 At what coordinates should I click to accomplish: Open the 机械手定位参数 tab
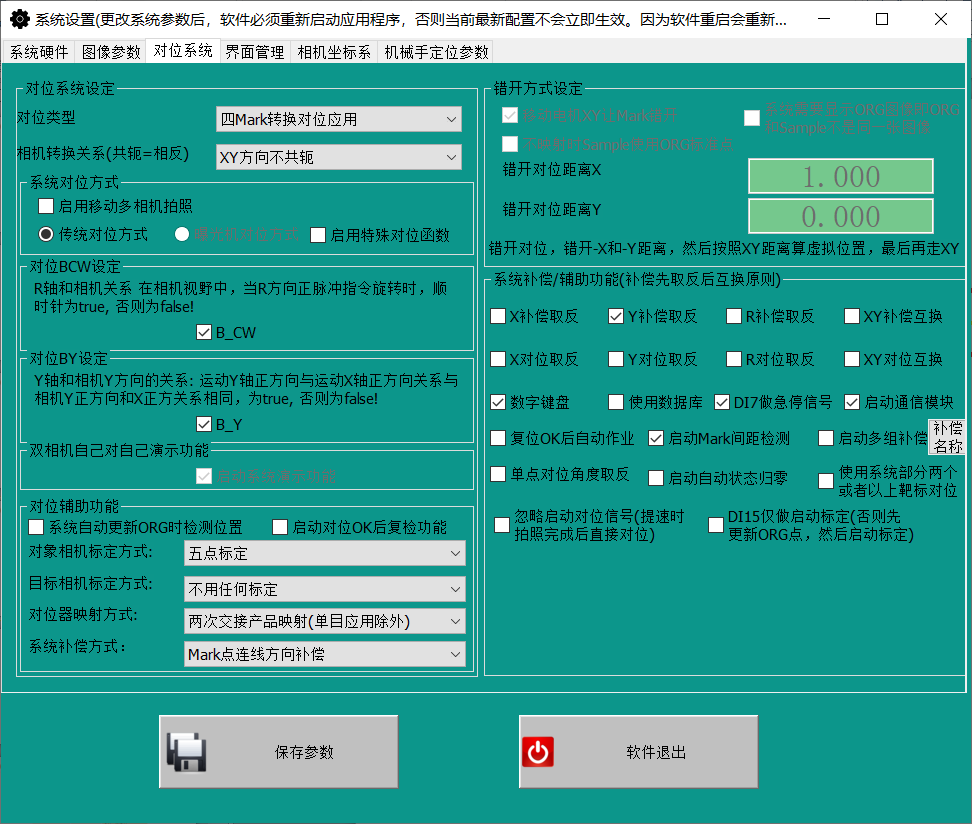tap(436, 52)
